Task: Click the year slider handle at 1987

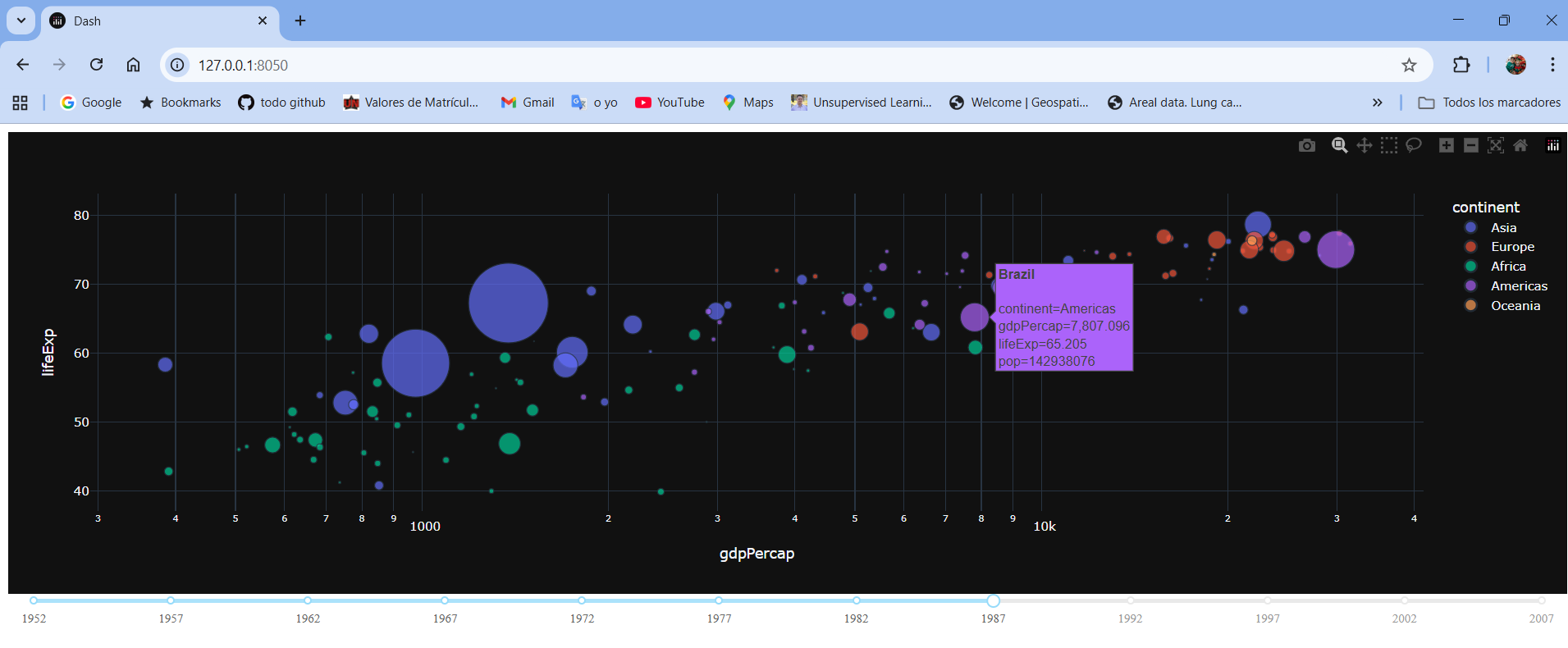Action: coord(993,600)
